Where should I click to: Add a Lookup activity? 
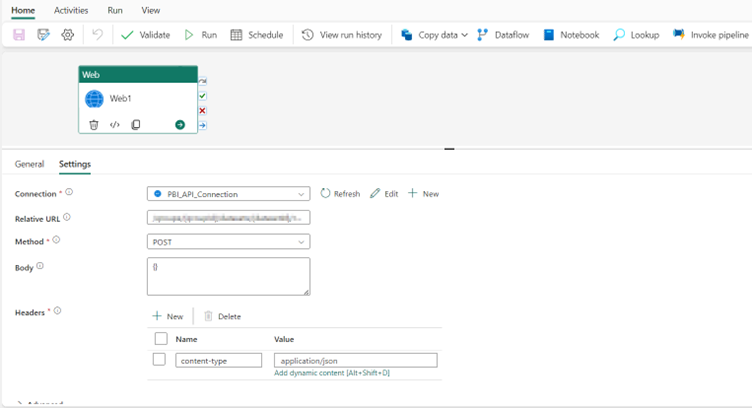636,35
